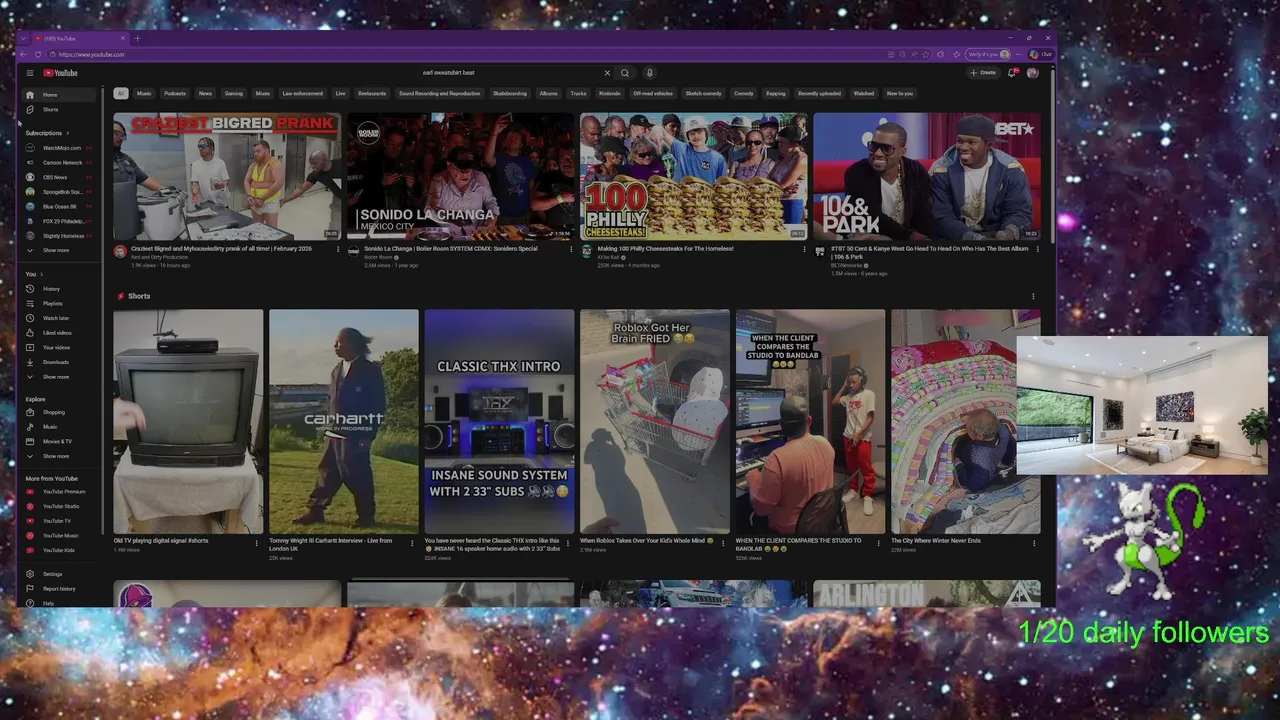
Task: Click the magnifier search button
Action: (x=625, y=73)
